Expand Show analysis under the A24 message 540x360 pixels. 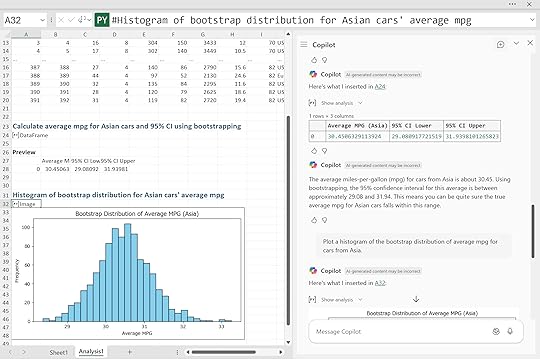point(342,103)
